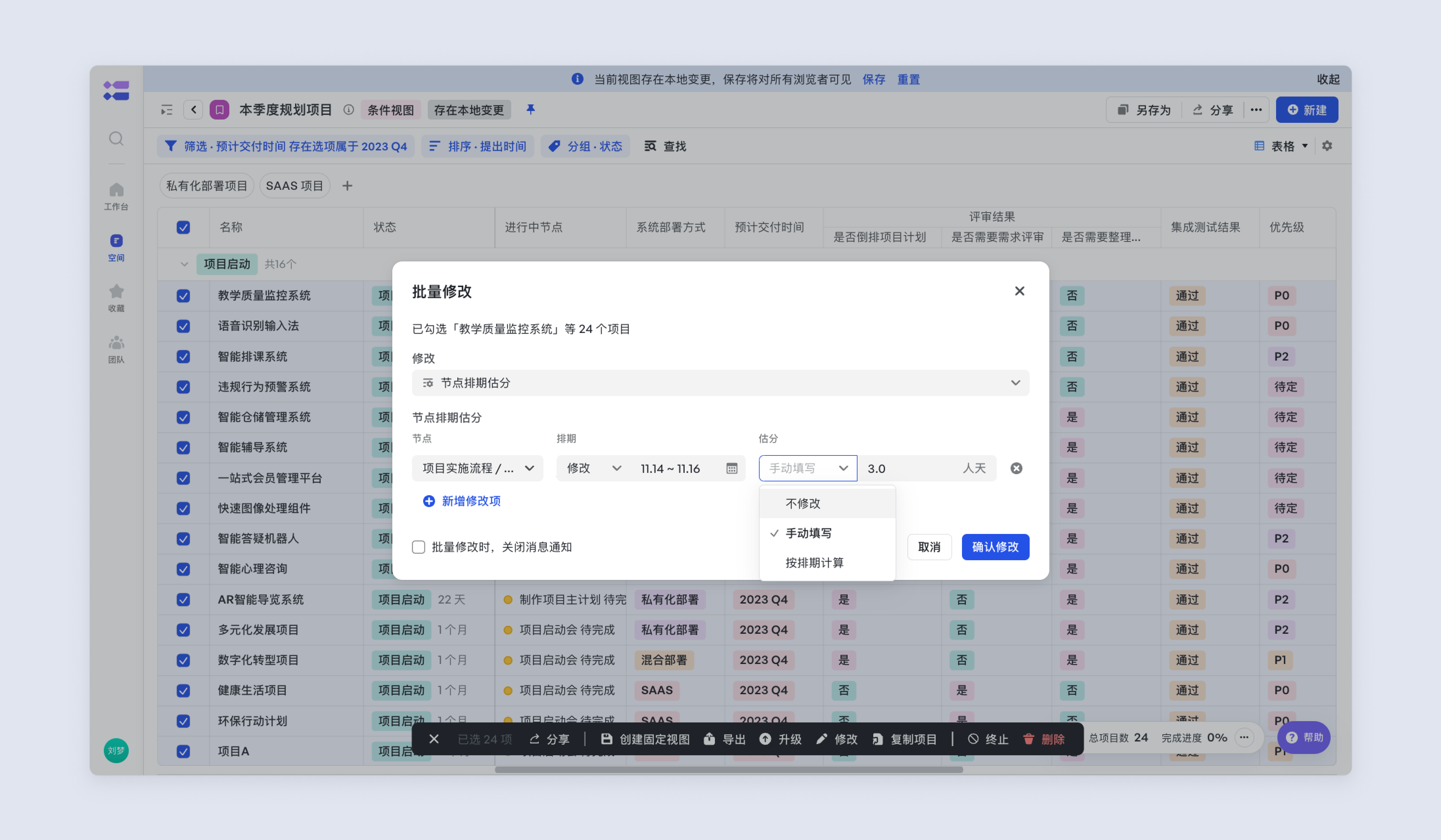Click the horizontal table scrollbar
The image size is (1441, 840).
click(728, 769)
